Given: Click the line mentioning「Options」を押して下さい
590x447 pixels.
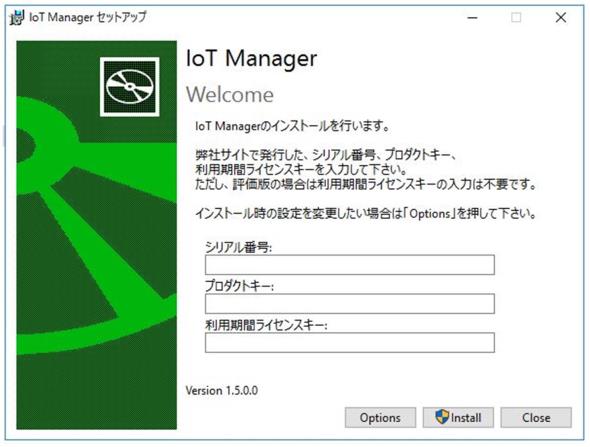Looking at the screenshot, I should click(366, 214).
